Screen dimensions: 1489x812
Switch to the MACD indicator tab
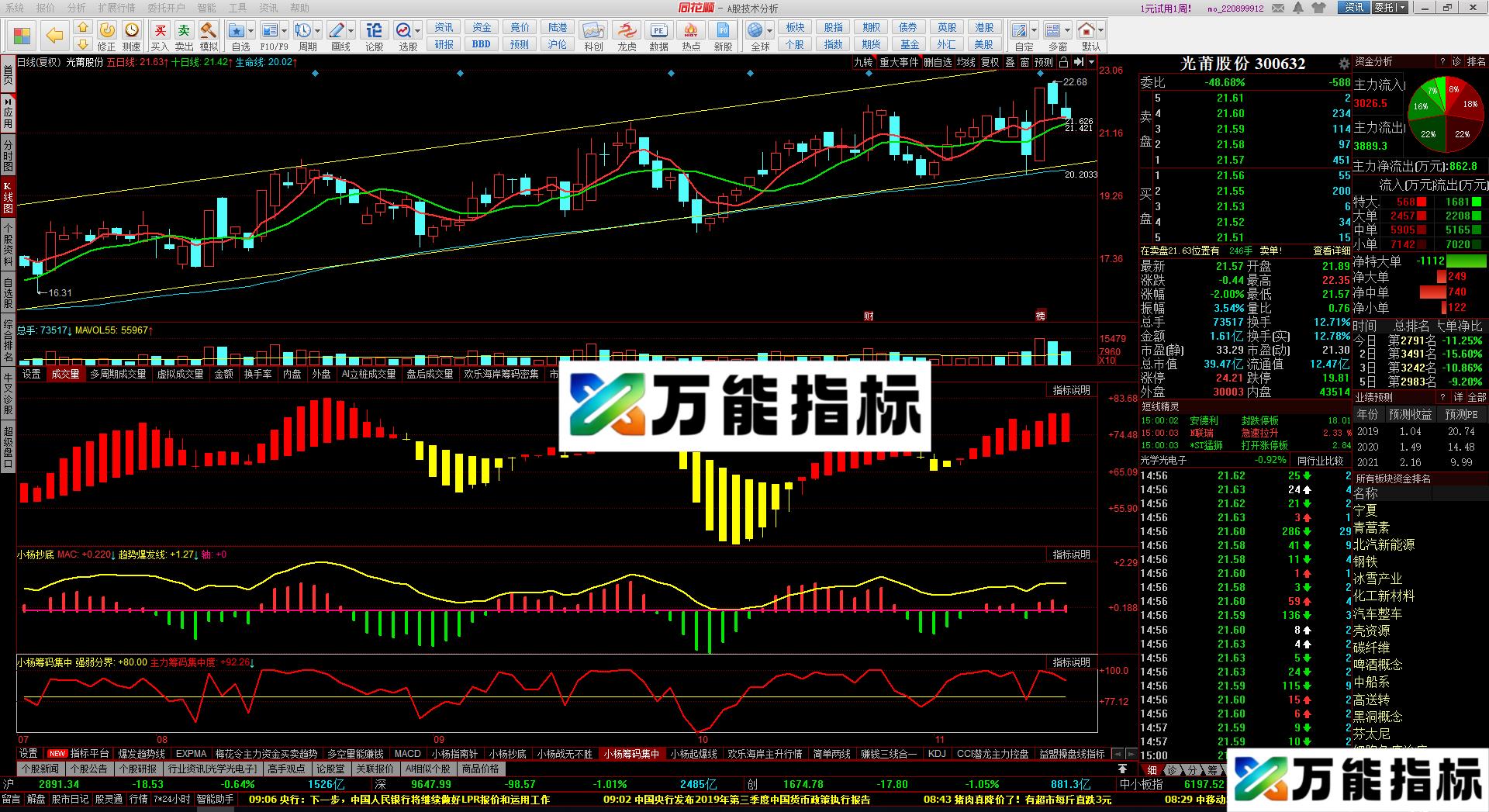click(x=407, y=754)
